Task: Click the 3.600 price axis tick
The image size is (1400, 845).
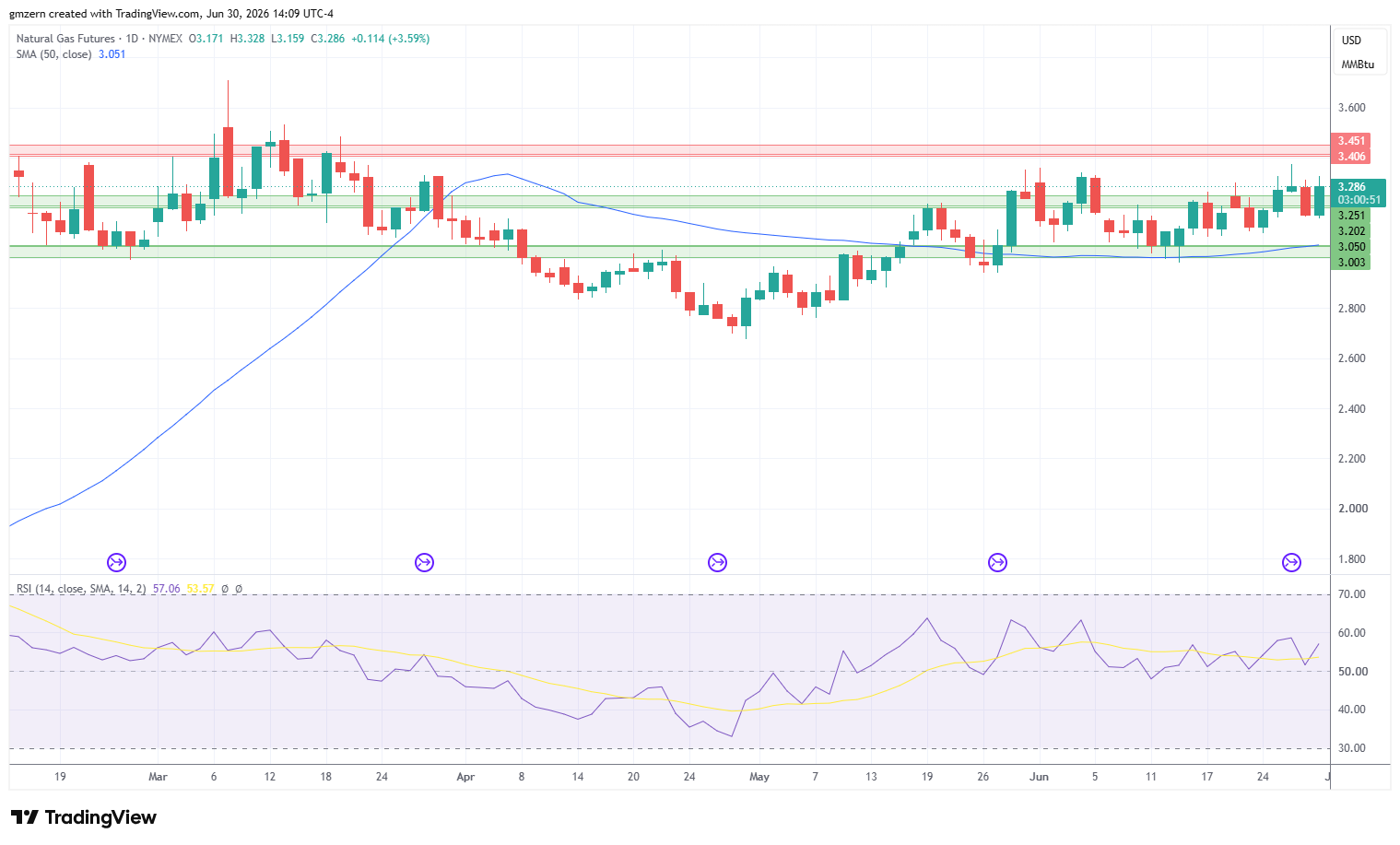Action: point(1351,108)
